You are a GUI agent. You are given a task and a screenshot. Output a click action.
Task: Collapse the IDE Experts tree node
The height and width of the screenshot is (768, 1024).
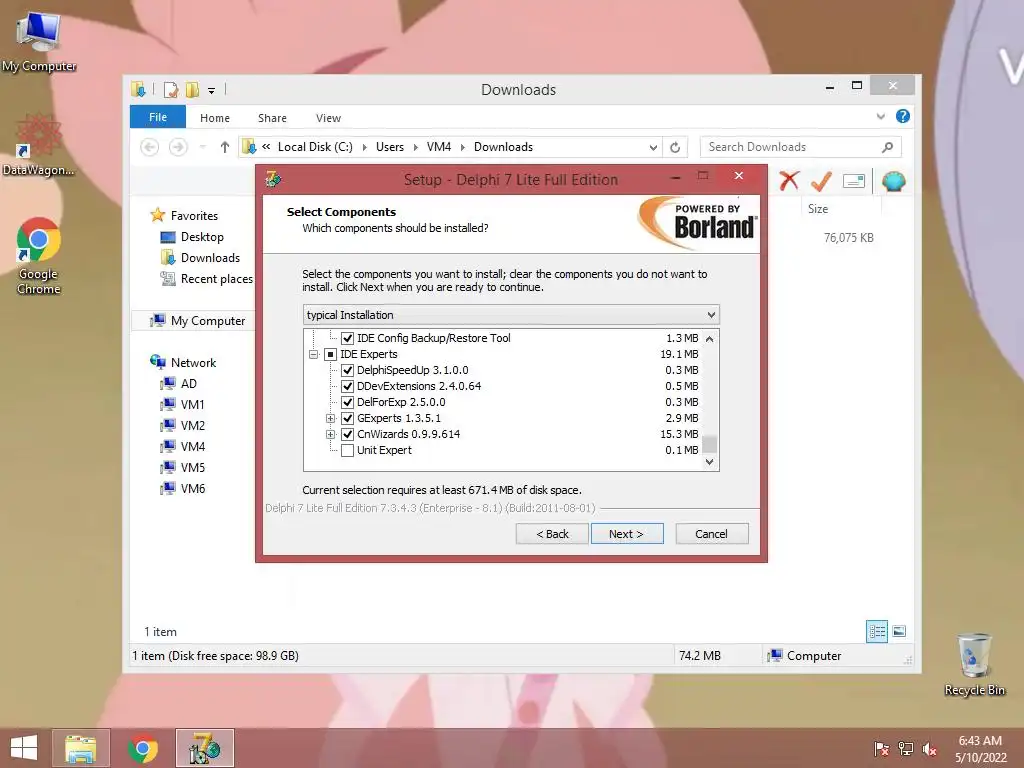click(313, 355)
